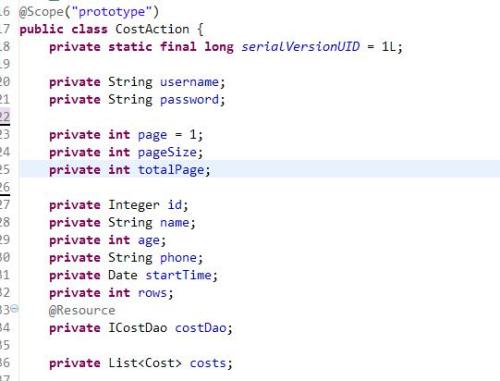Click the List<Cost> type declaration

pos(145,363)
